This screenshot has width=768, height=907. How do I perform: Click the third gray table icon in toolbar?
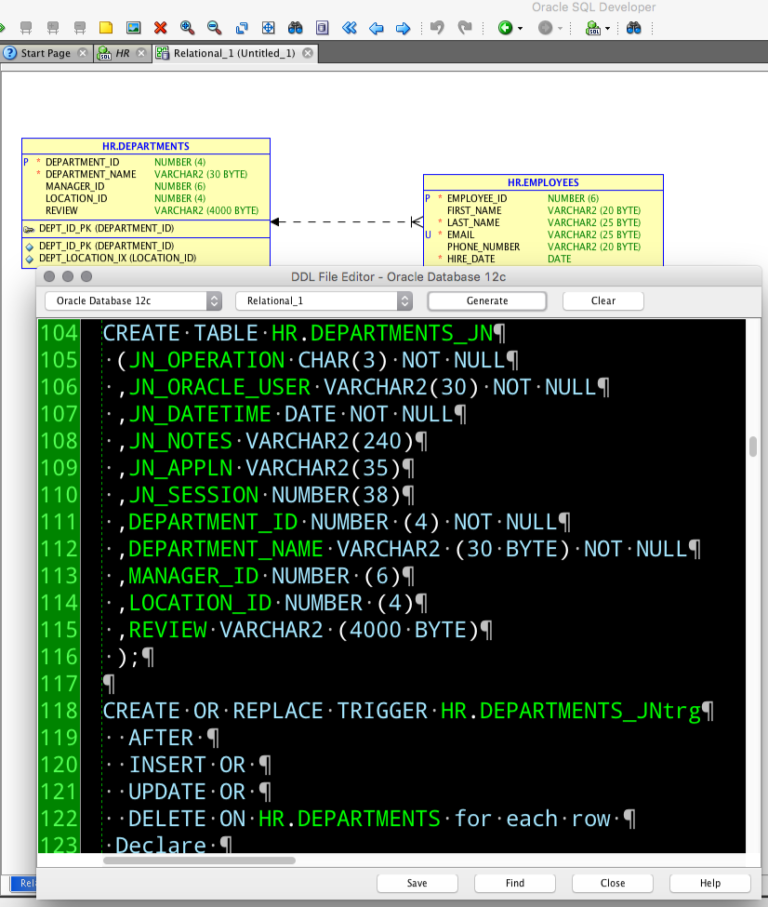click(x=80, y=27)
